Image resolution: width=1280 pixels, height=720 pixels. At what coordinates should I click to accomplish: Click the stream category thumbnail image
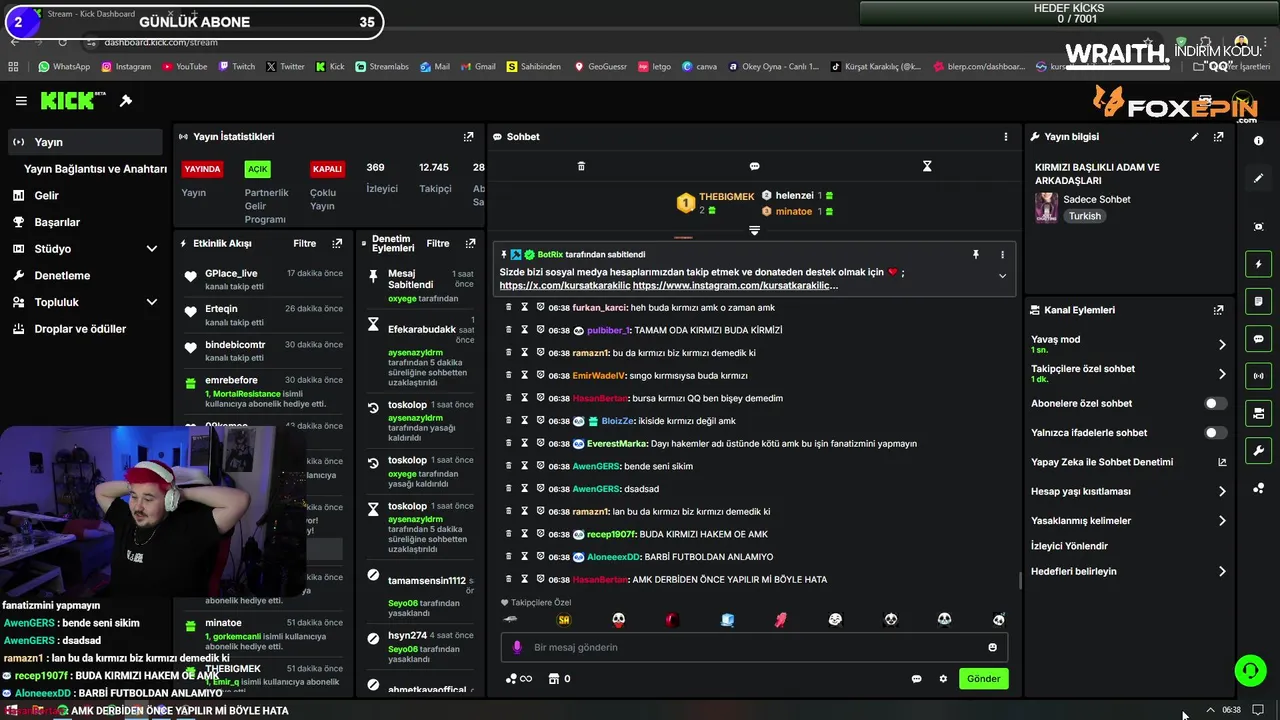click(x=1046, y=207)
